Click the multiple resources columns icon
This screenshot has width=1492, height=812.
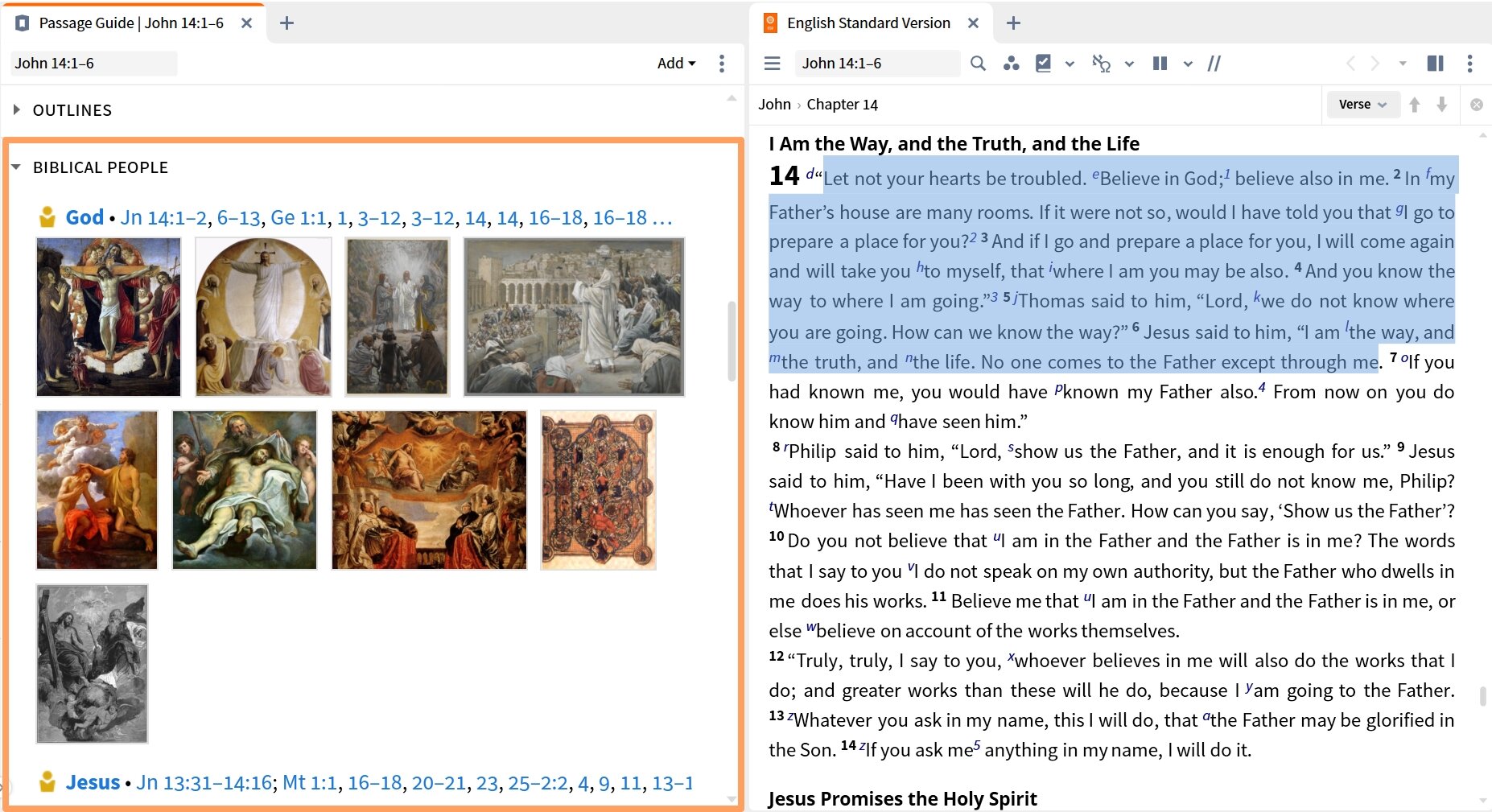[1160, 64]
